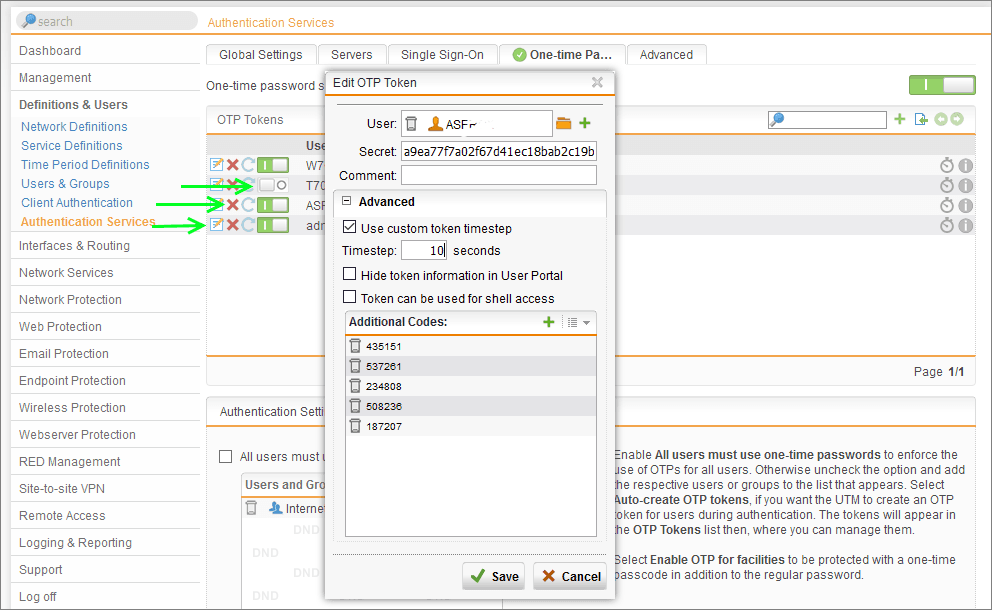Expand Remote Access menu section

62,516
